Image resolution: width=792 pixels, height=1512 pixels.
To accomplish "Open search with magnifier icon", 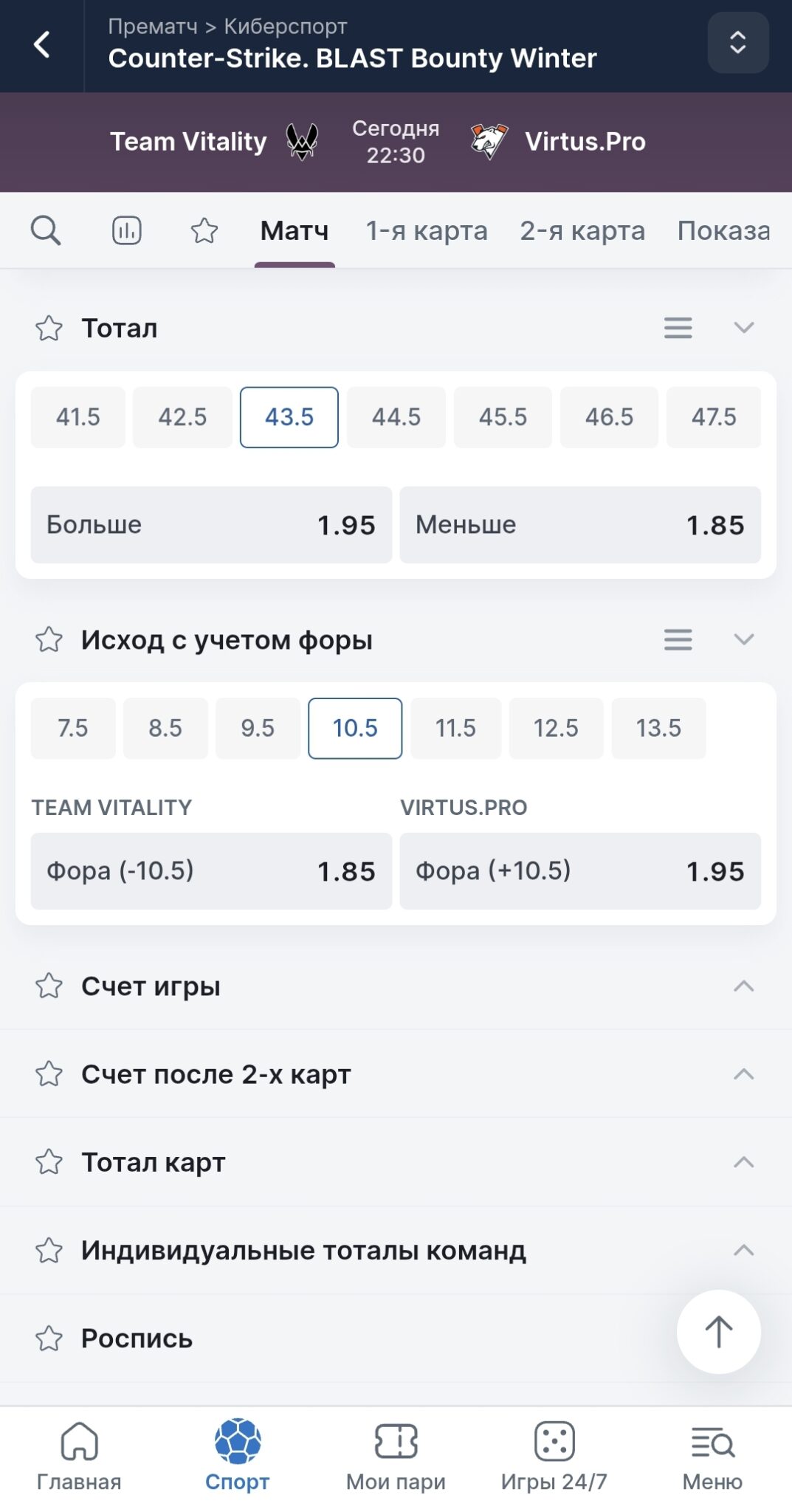I will (45, 230).
